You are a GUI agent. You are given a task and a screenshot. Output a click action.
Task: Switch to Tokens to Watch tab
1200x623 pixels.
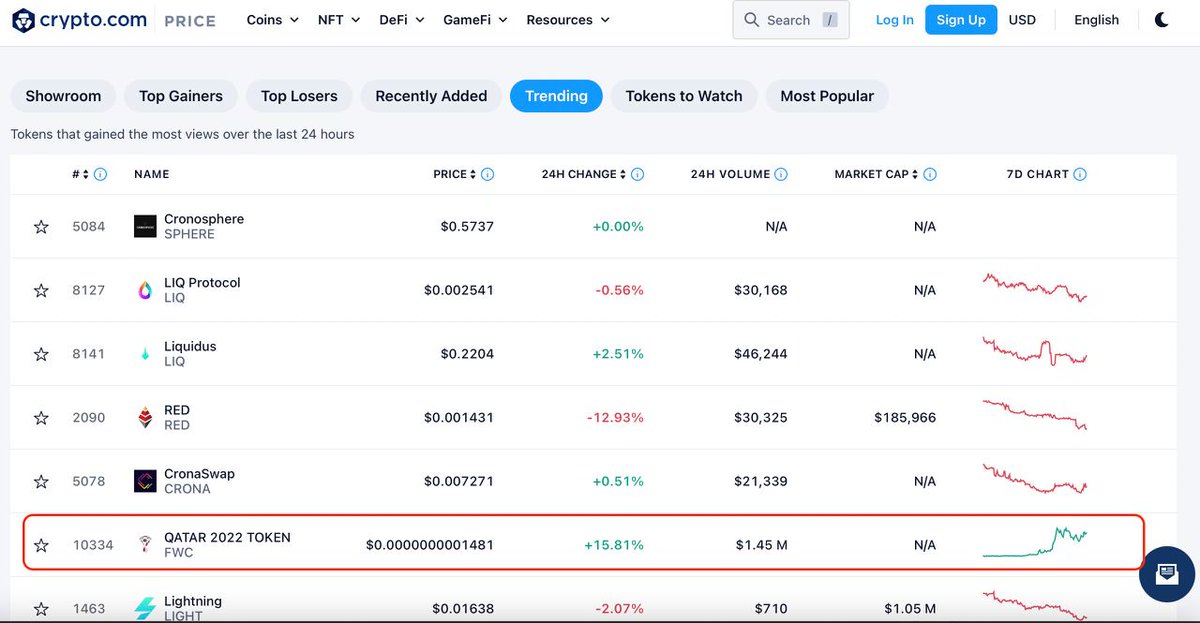coord(684,96)
